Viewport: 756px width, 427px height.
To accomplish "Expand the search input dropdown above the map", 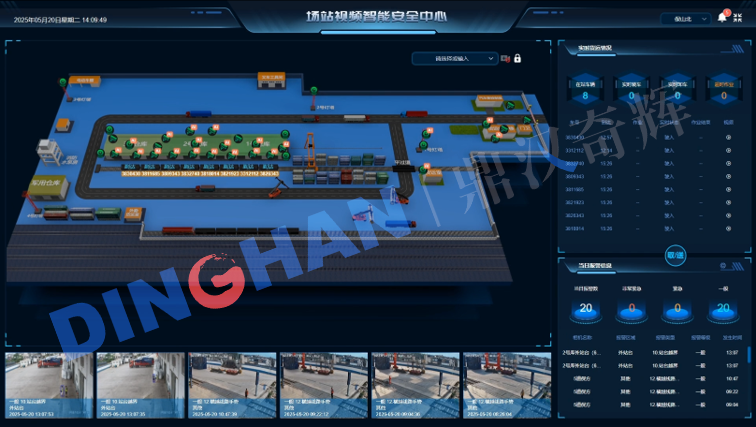I will [x=455, y=59].
